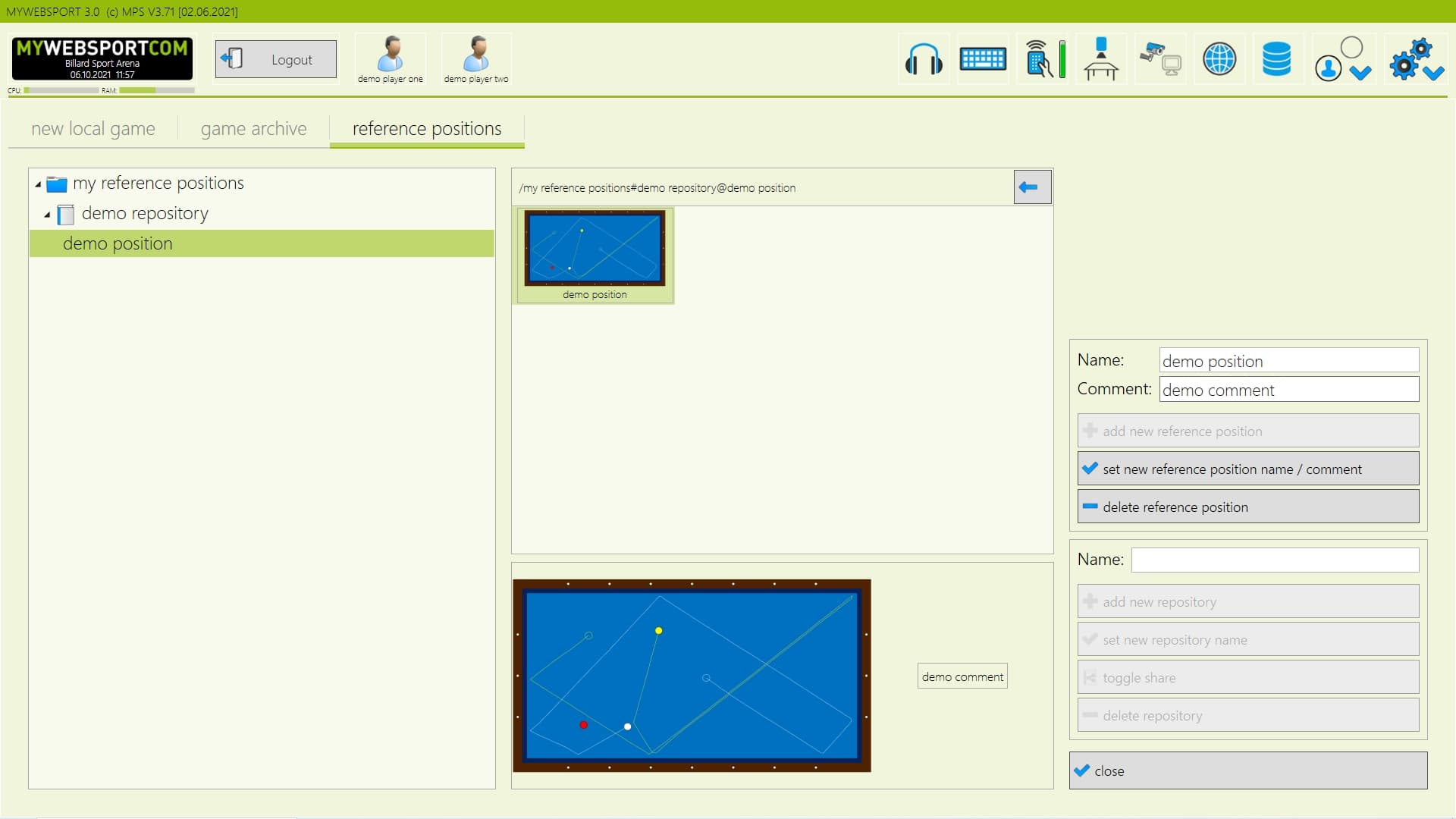
Task: Collapse the demo repository node
Action: (x=47, y=215)
